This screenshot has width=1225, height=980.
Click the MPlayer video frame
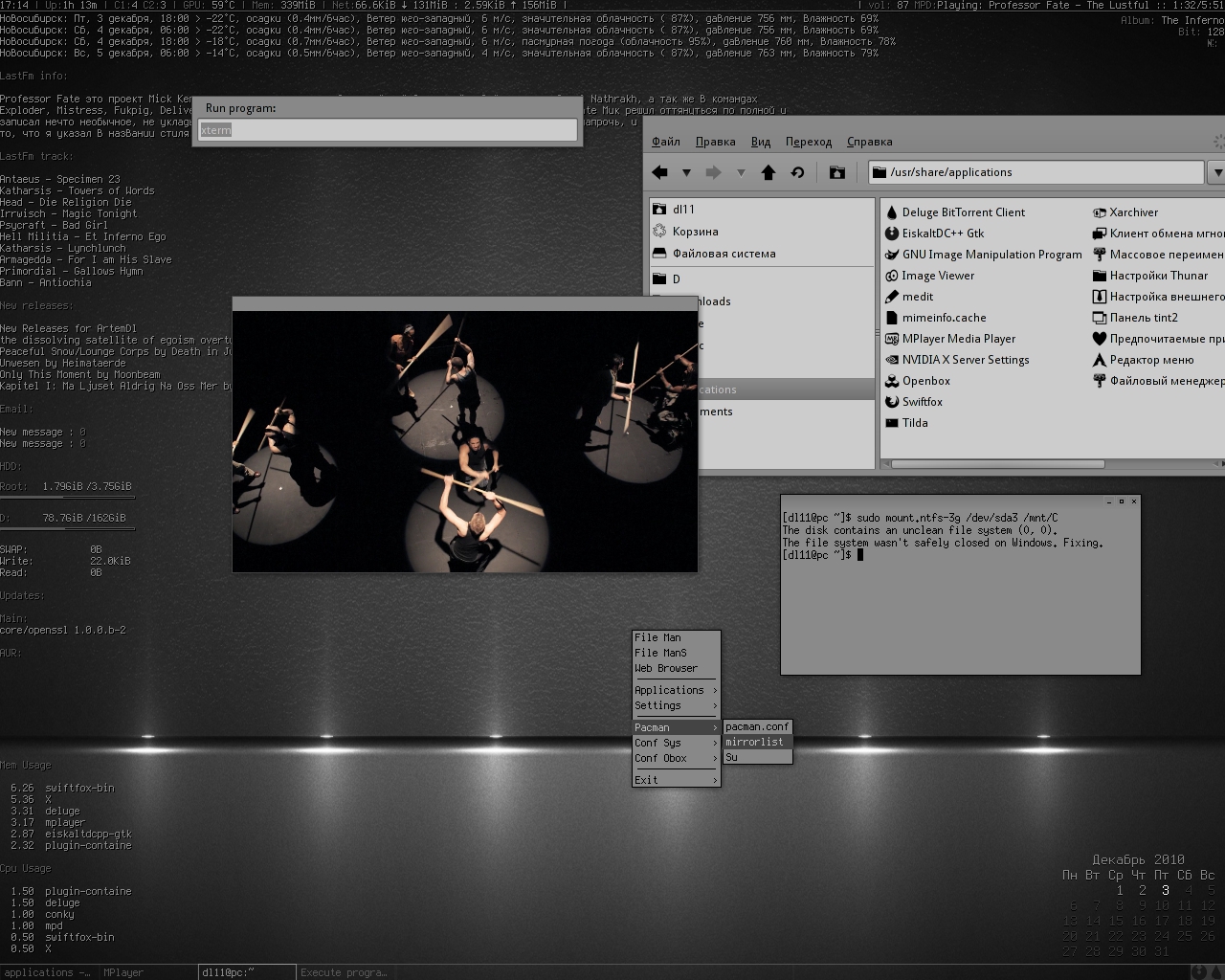(465, 441)
